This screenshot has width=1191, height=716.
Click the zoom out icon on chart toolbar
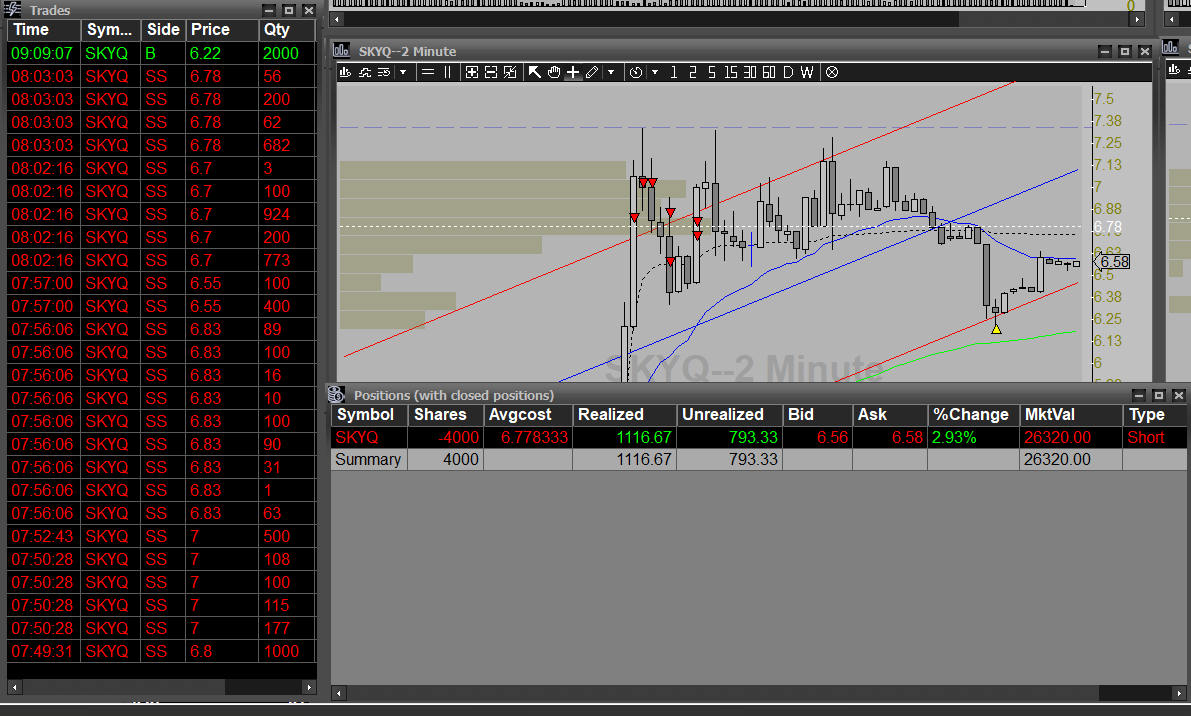click(x=491, y=72)
